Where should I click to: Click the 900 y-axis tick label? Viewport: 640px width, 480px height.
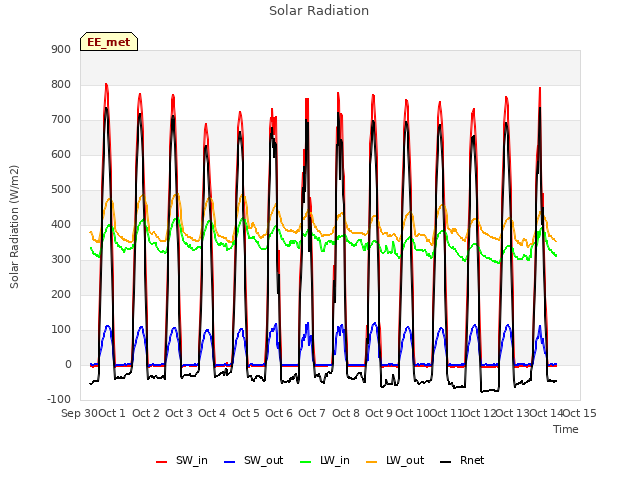tap(61, 49)
